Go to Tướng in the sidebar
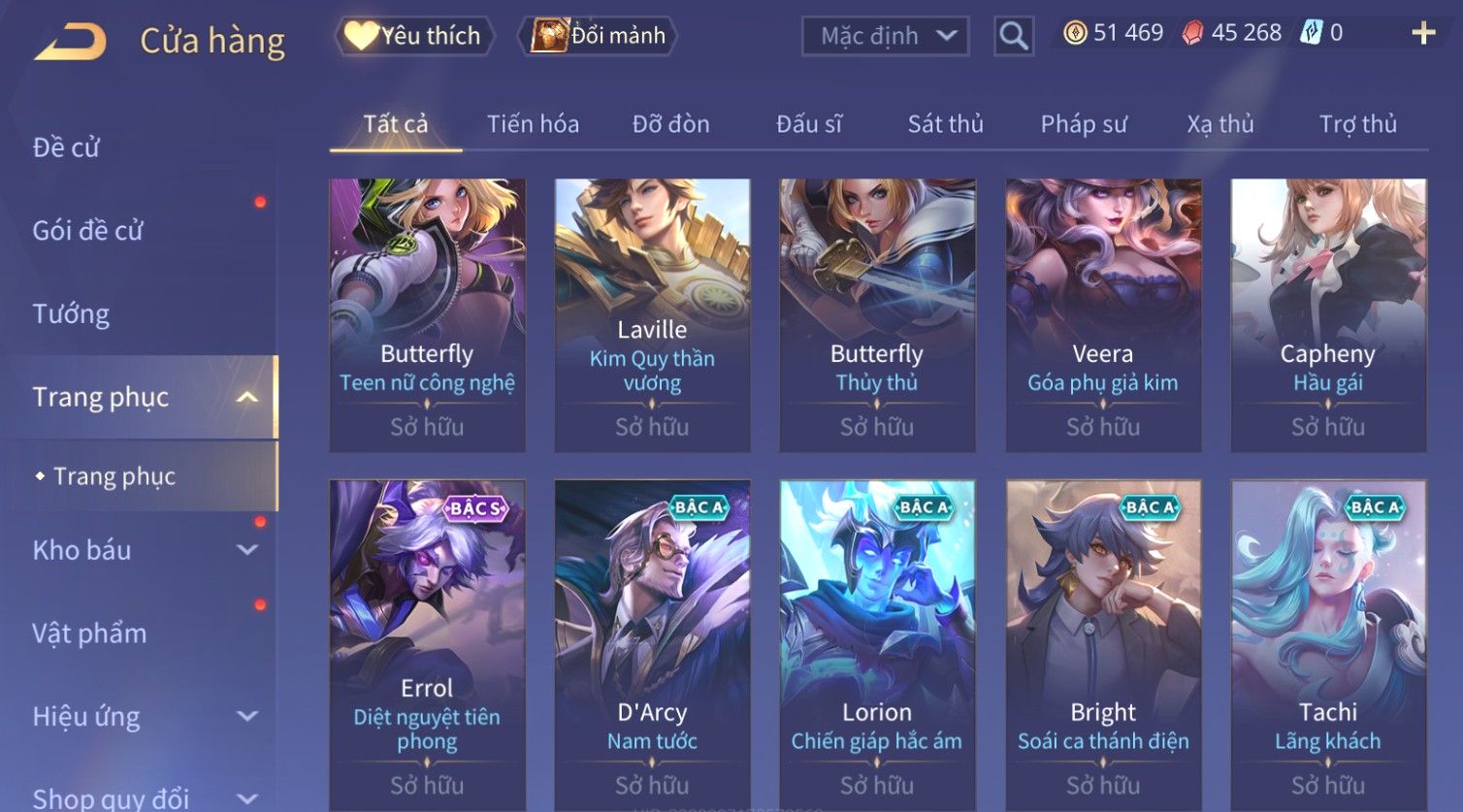The image size is (1463, 812). (71, 314)
